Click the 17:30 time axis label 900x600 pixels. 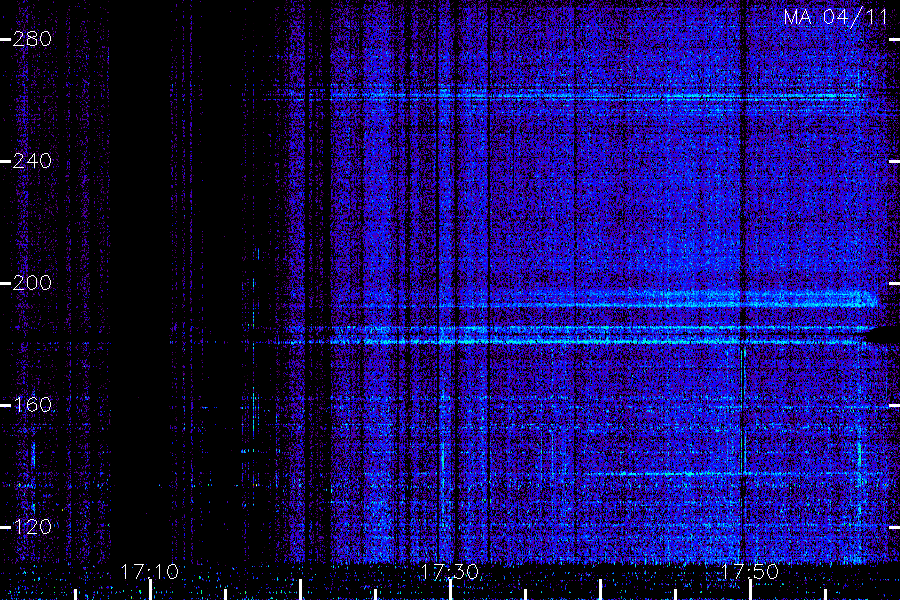(x=449, y=572)
